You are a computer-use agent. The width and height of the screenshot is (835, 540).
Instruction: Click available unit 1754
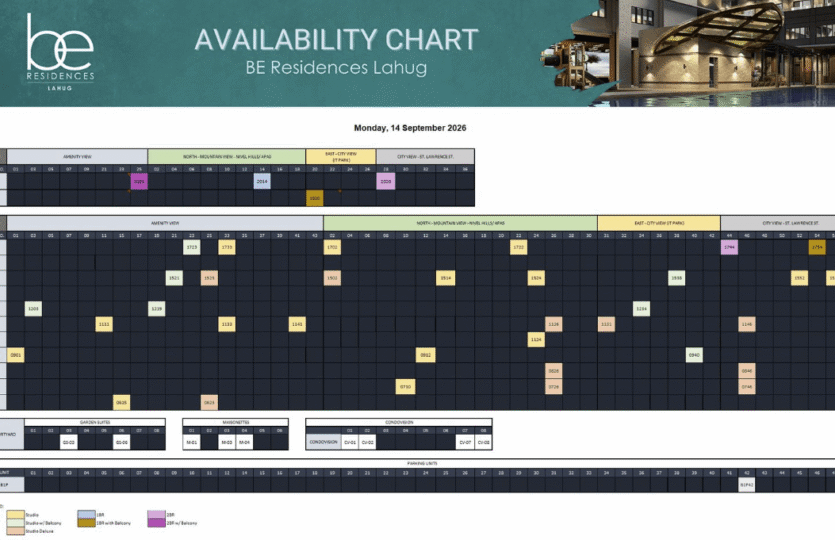pos(817,247)
